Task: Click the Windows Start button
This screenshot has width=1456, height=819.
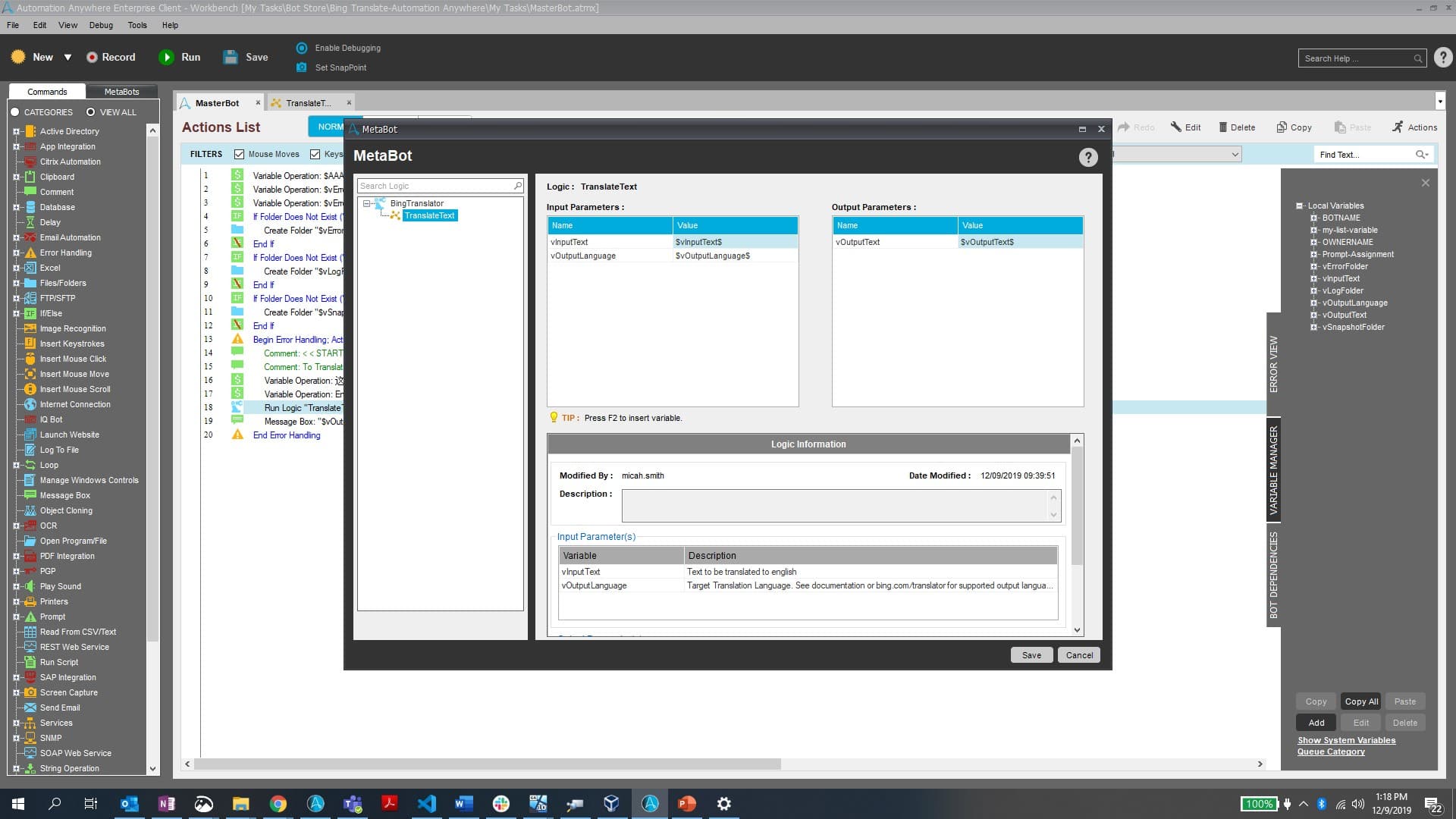Action: [x=18, y=804]
